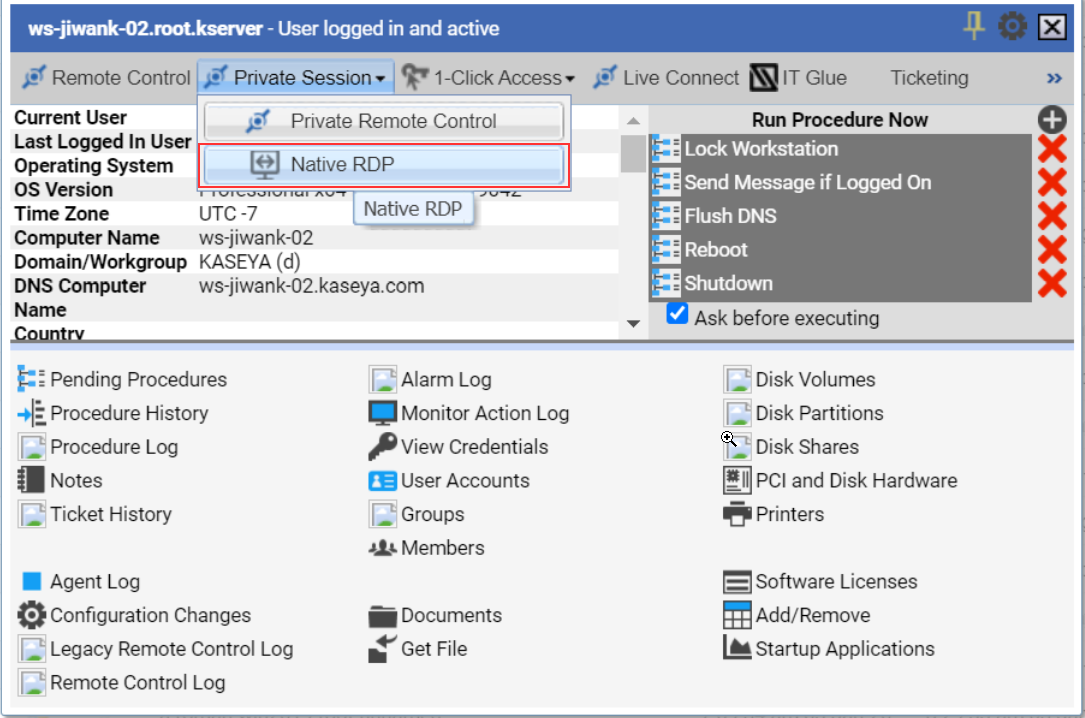The width and height of the screenshot is (1085, 718).
Task: Click Procedure History icon
Action: pyautogui.click(x=31, y=413)
